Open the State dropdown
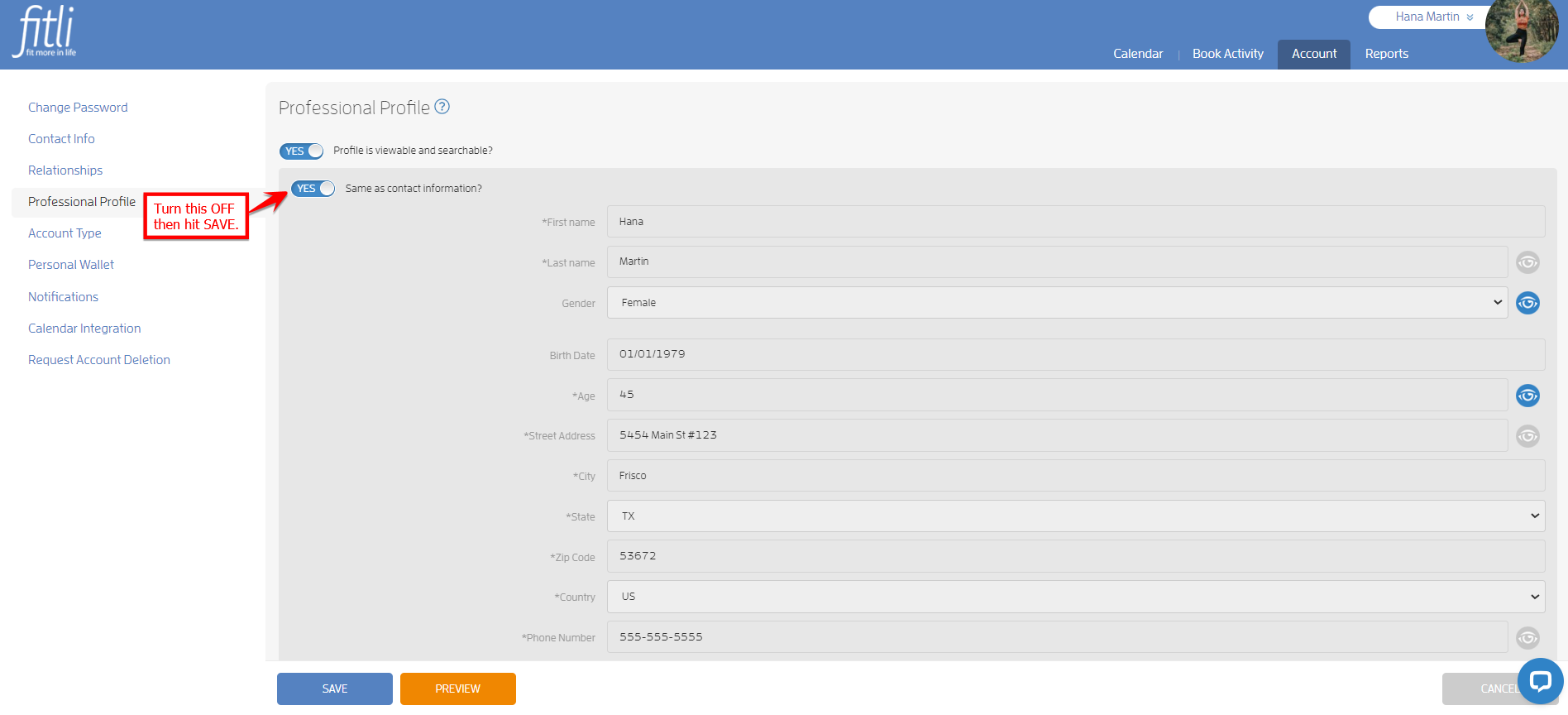Screen dimensions: 1568x715 1076,516
